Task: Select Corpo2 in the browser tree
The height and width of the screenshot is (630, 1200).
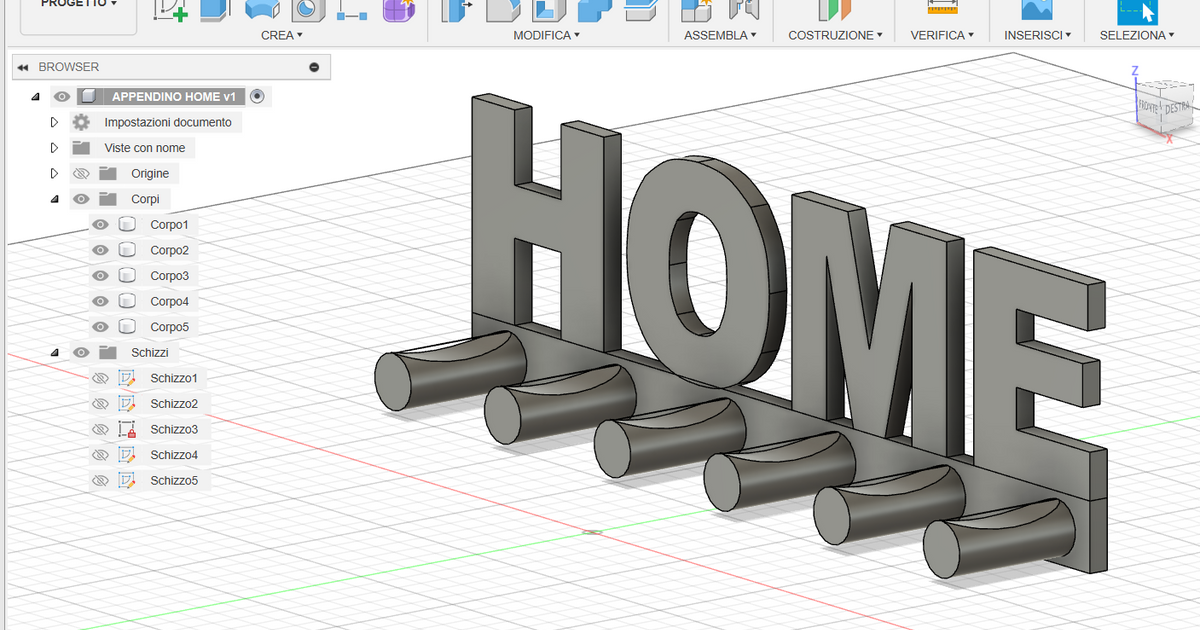Action: [x=169, y=250]
